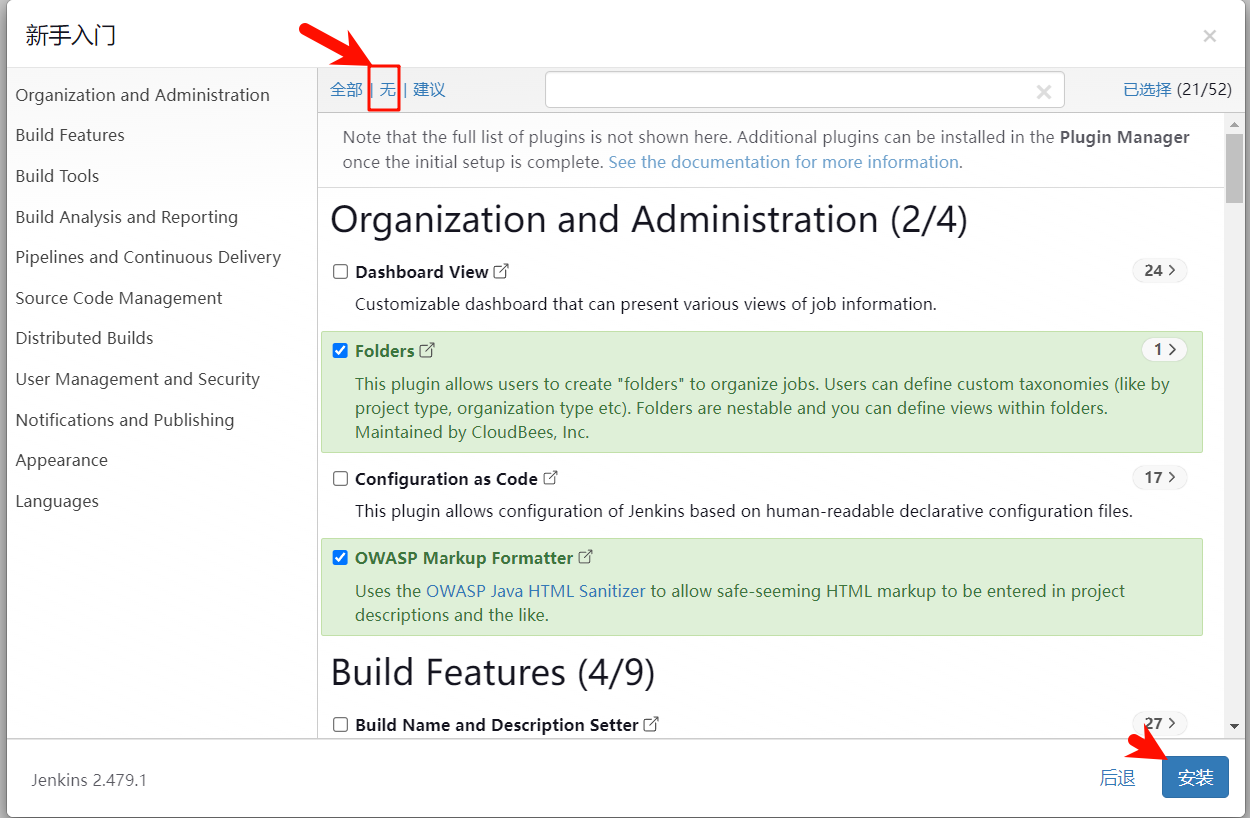Enable Configuration as Code checkbox
This screenshot has width=1250, height=818.
coord(341,479)
